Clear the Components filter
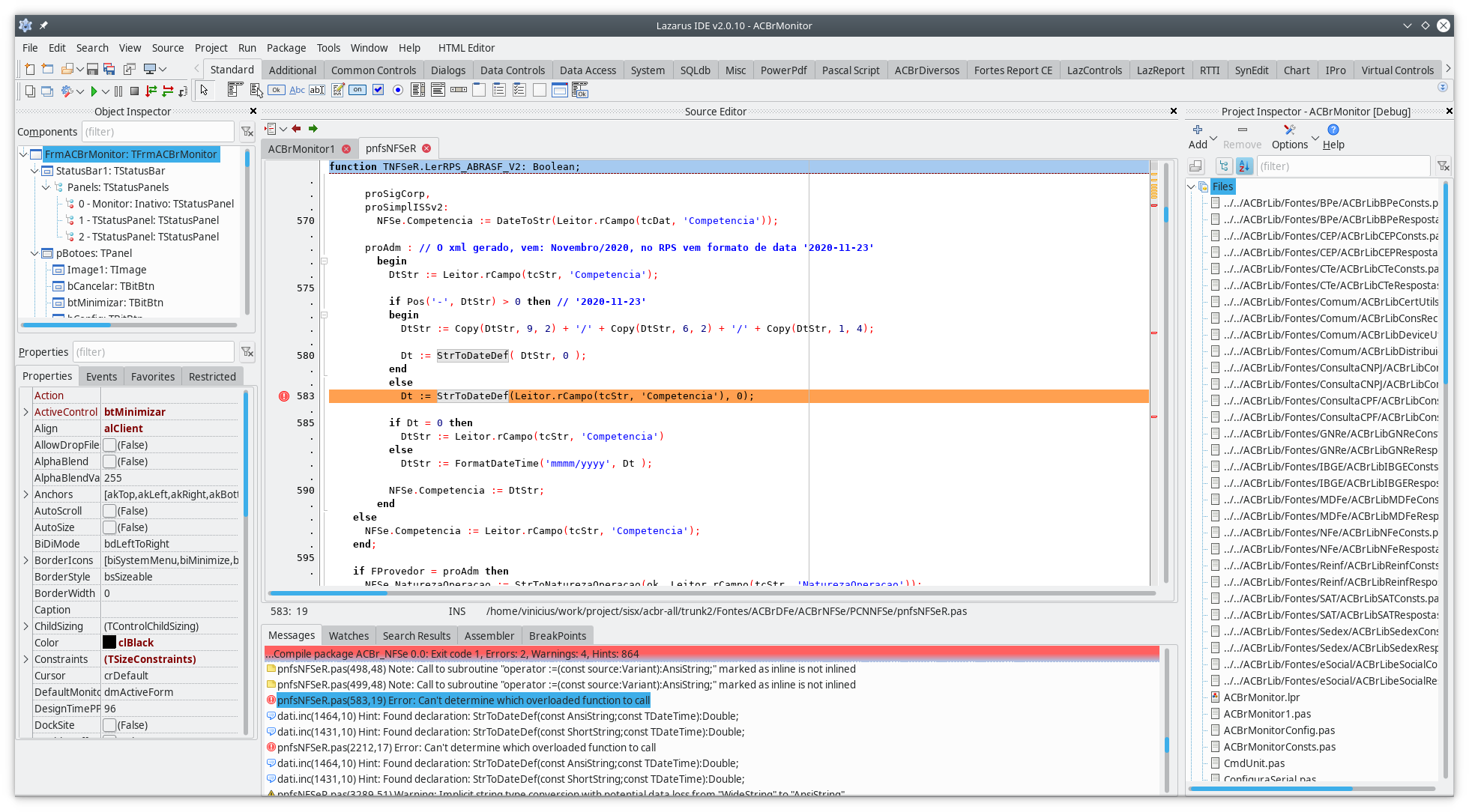Screen dimensions: 1469x812 point(247,132)
